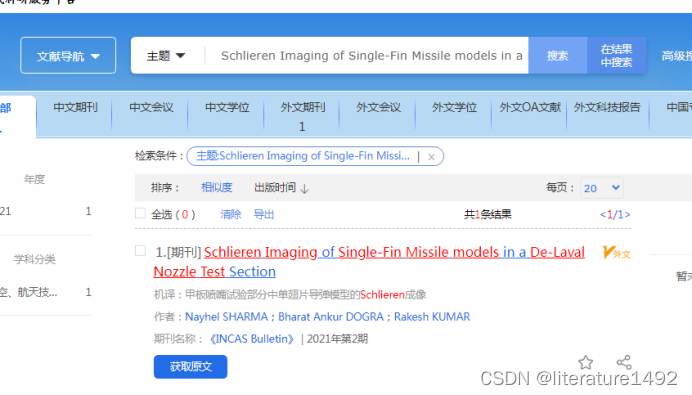Image resolution: width=692 pixels, height=395 pixels.
Task: Sort results by 相似度
Action: pos(217,188)
